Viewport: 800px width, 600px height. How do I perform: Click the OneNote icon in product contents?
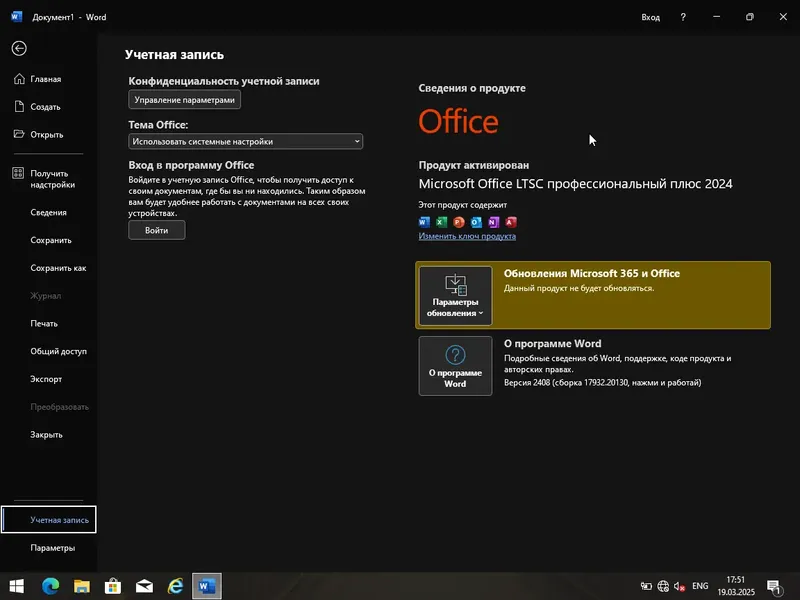(493, 221)
